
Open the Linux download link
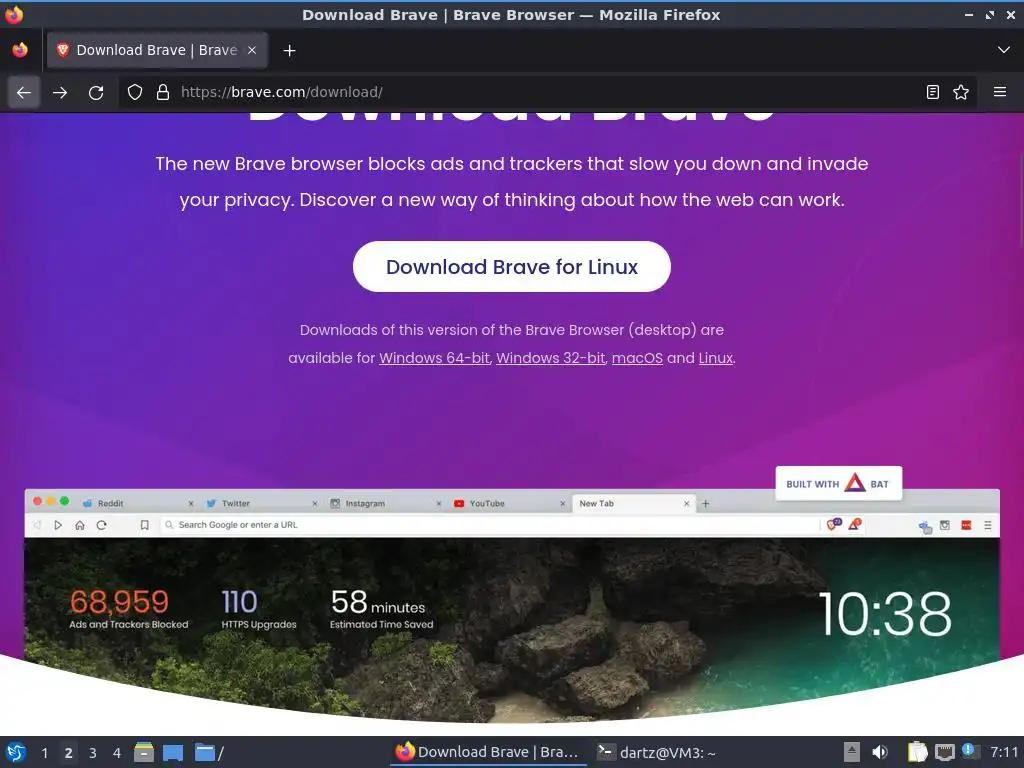point(715,358)
